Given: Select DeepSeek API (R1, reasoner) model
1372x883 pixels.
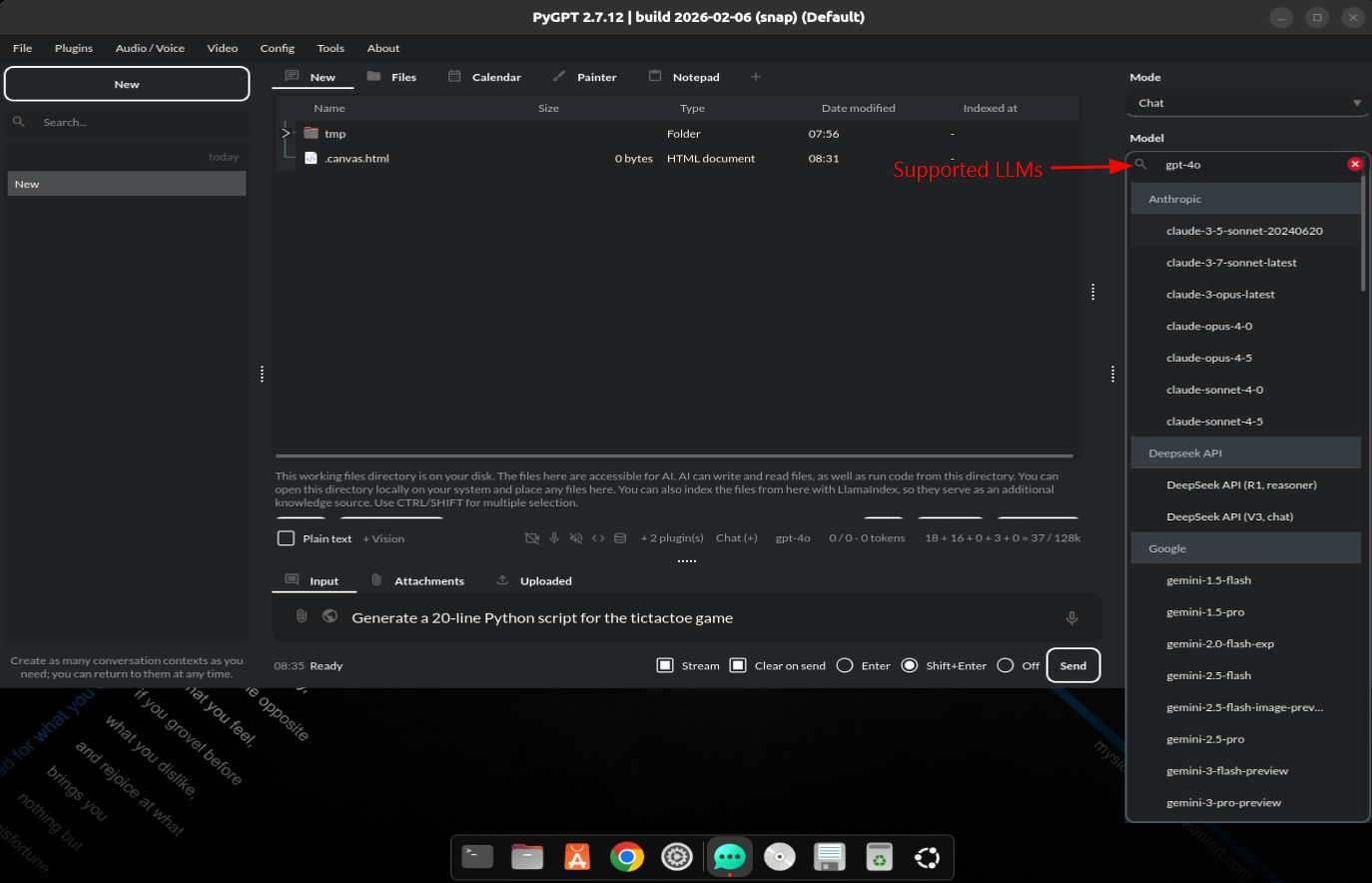Looking at the screenshot, I should 1245,484.
